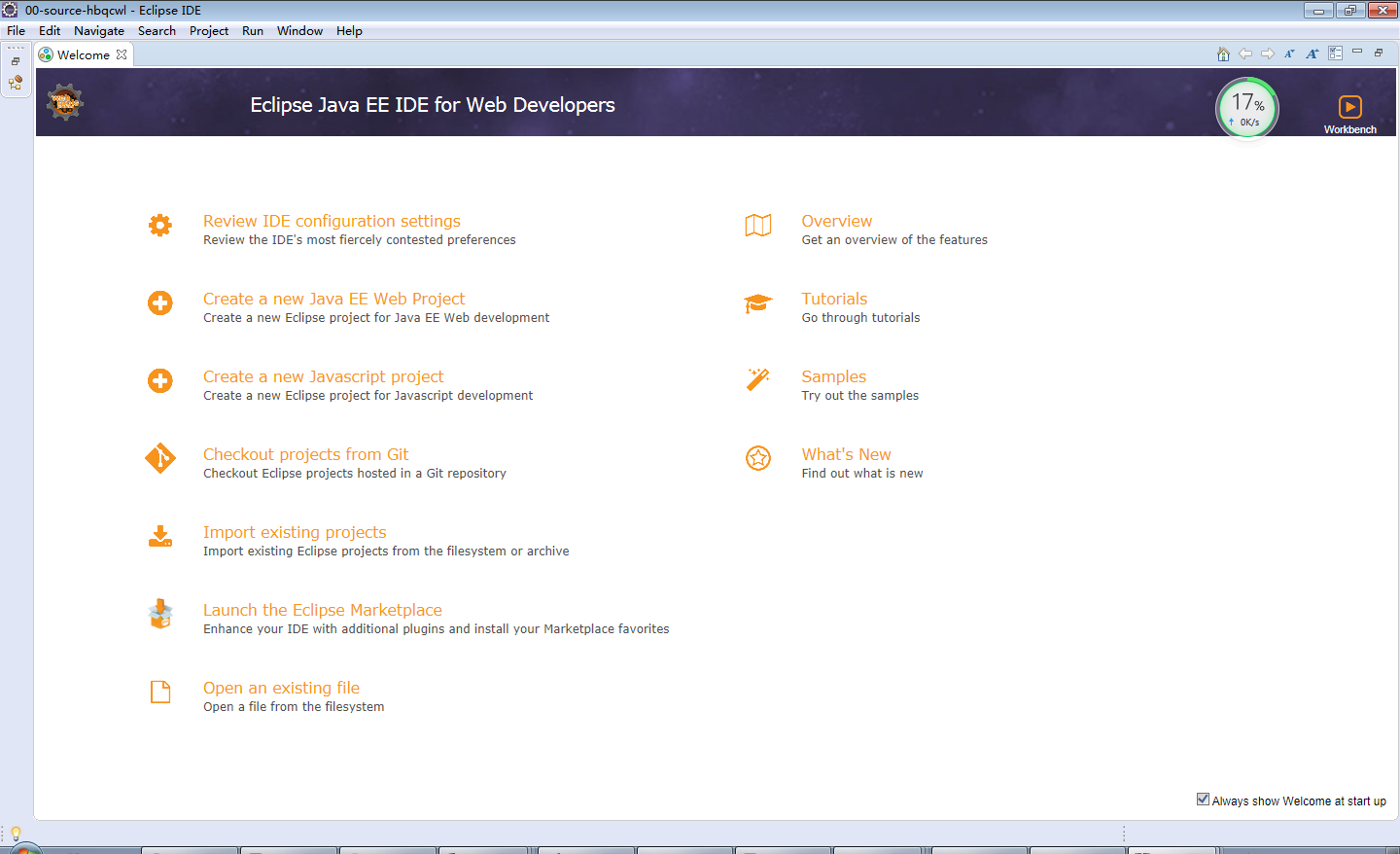
Task: Open the Samples link
Action: [x=833, y=376]
